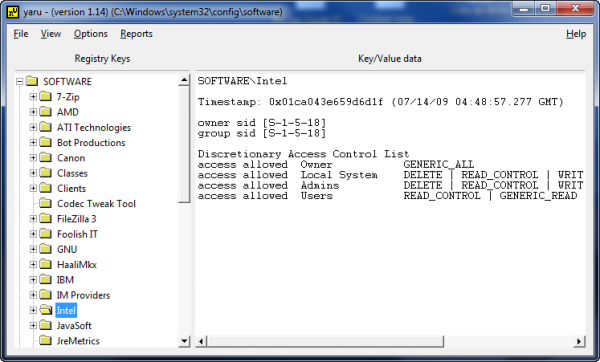Click the Classes folder icon
Image resolution: width=600 pixels, height=362 pixels.
46,173
